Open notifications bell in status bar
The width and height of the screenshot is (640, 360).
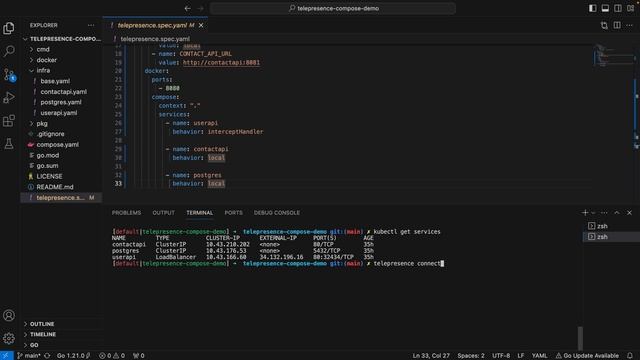[630, 356]
